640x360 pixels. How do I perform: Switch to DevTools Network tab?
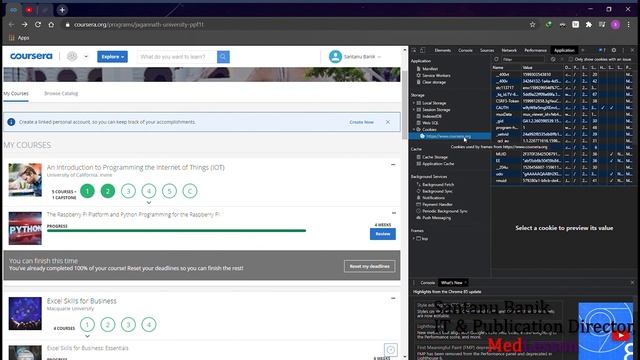[x=509, y=50]
